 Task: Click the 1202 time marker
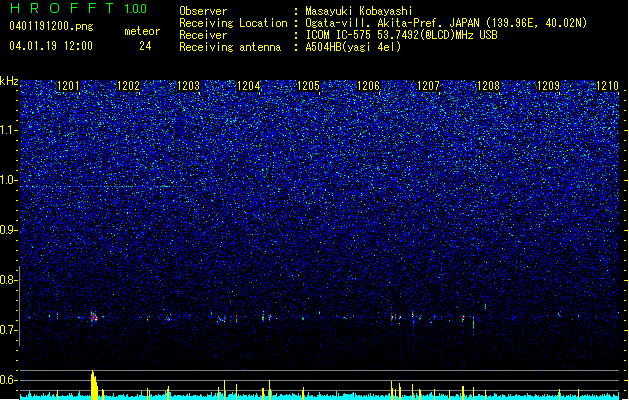[x=128, y=86]
